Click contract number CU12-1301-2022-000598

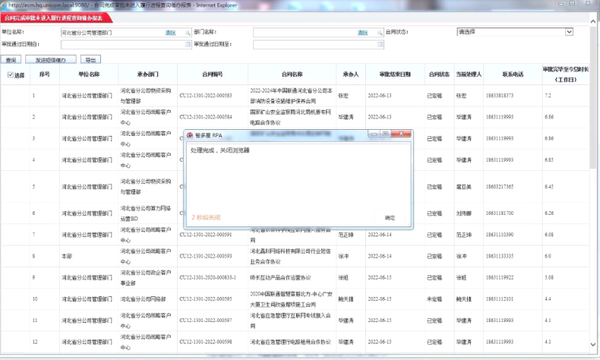[206, 342]
